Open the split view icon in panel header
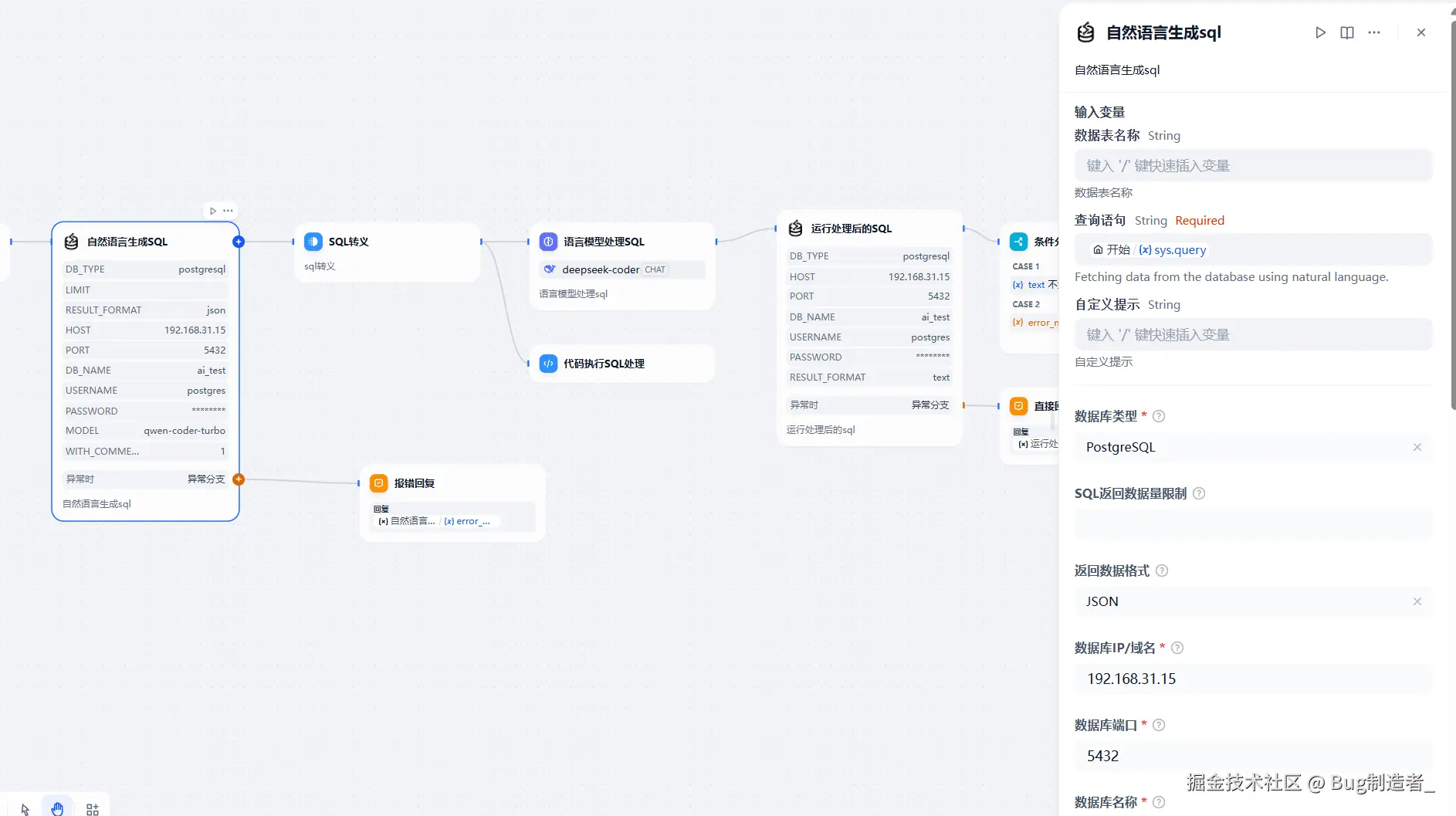The image size is (1456, 816). (1346, 32)
